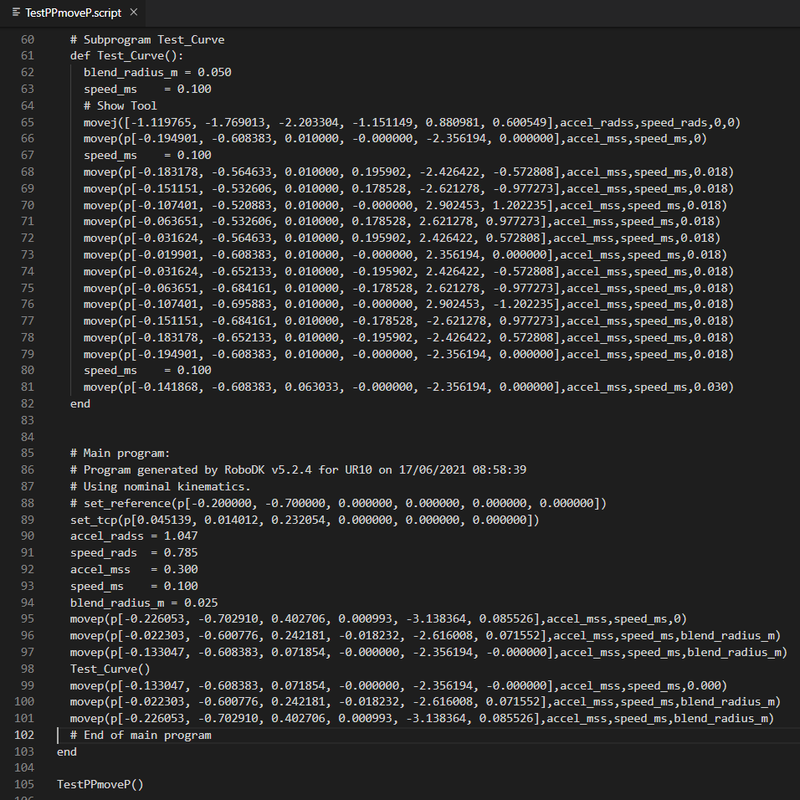This screenshot has height=800, width=800.
Task: Click line number 105 in the gutter
Action: (x=24, y=784)
